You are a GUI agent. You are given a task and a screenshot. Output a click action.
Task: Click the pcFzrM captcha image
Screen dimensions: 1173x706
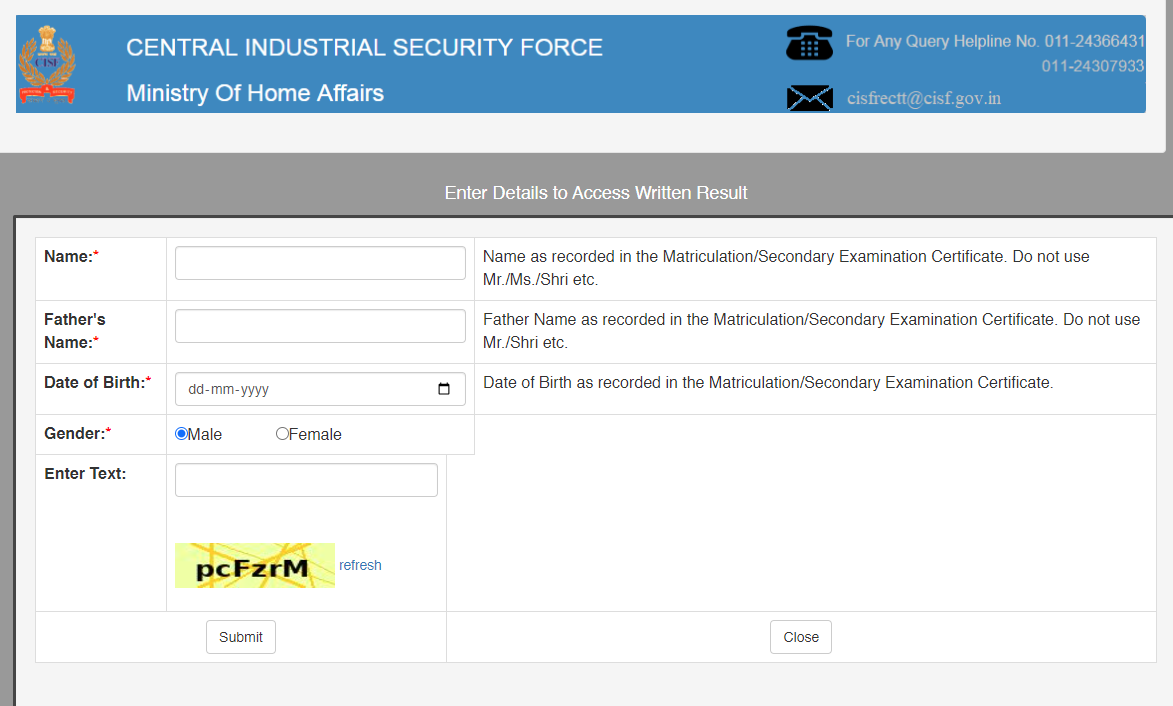point(255,565)
